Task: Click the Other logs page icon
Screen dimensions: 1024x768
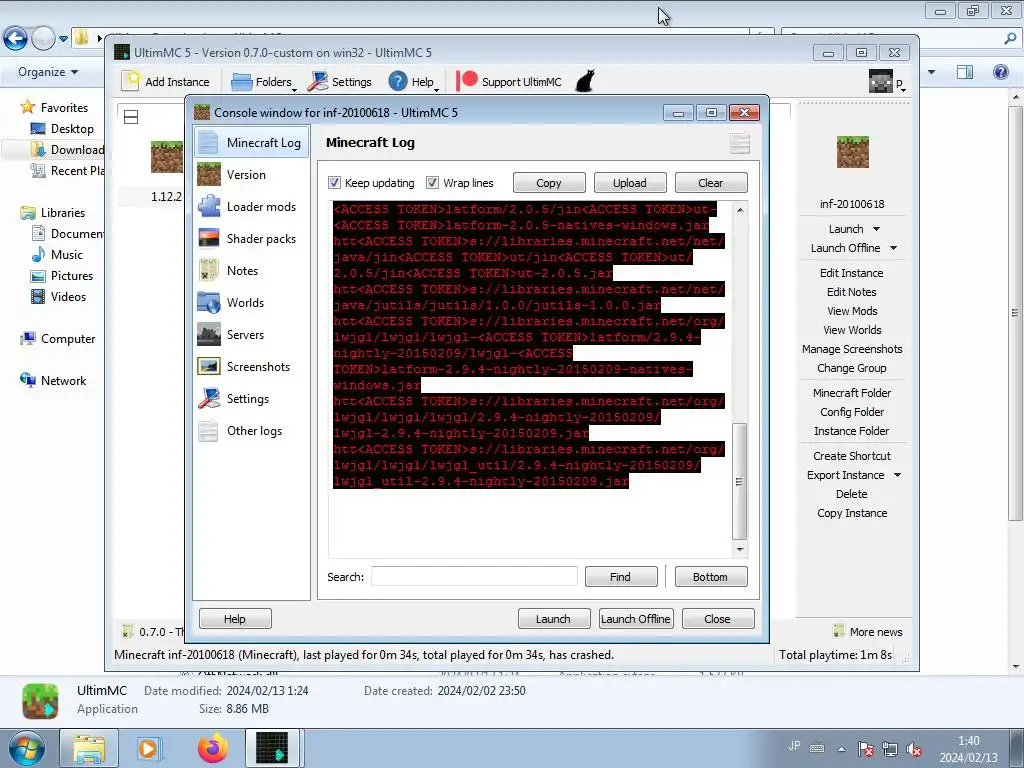Action: click(x=209, y=430)
